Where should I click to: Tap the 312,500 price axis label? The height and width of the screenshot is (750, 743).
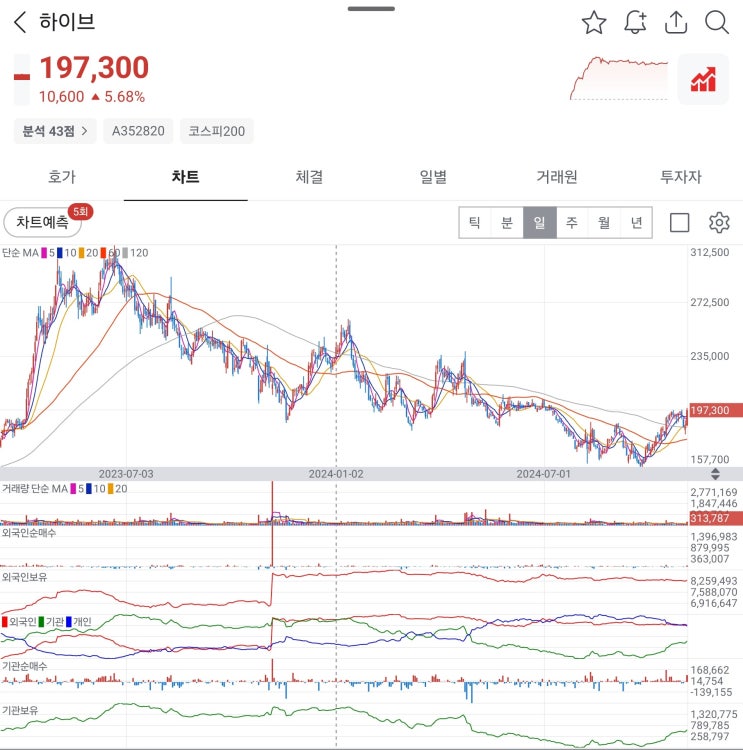(710, 252)
